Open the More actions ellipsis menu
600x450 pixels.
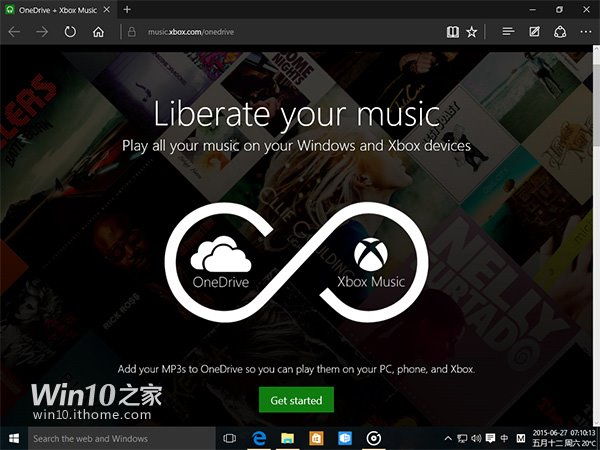pos(586,32)
